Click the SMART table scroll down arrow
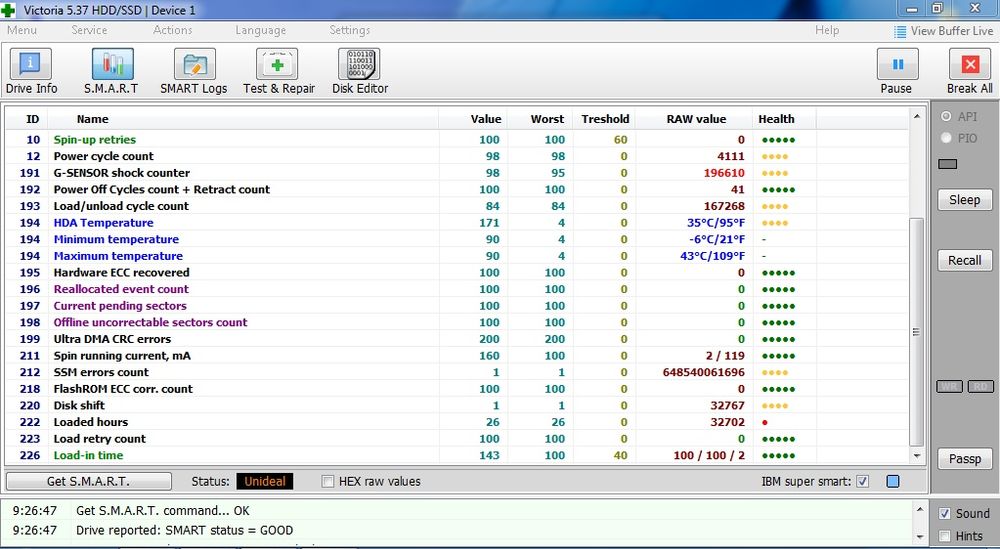Image resolution: width=1000 pixels, height=549 pixels. 917,456
